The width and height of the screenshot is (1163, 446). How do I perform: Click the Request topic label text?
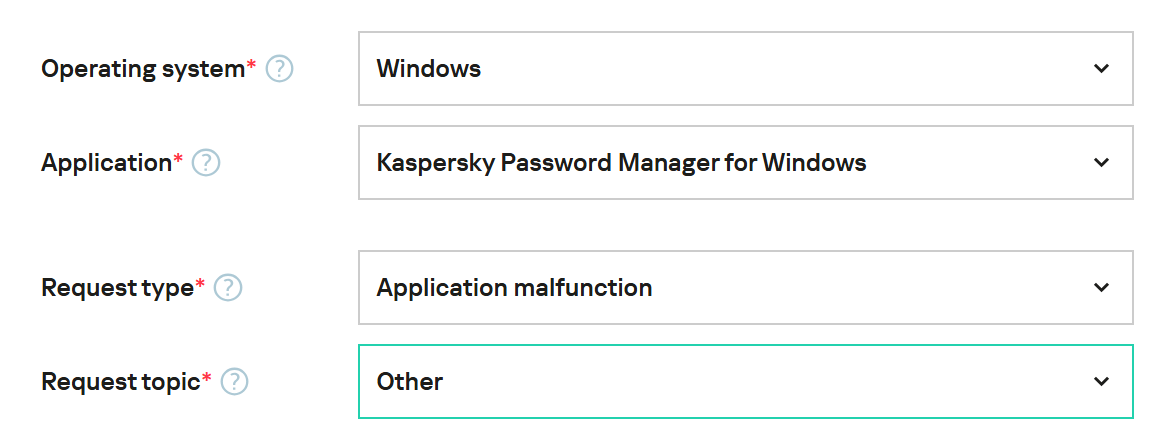coord(121,382)
